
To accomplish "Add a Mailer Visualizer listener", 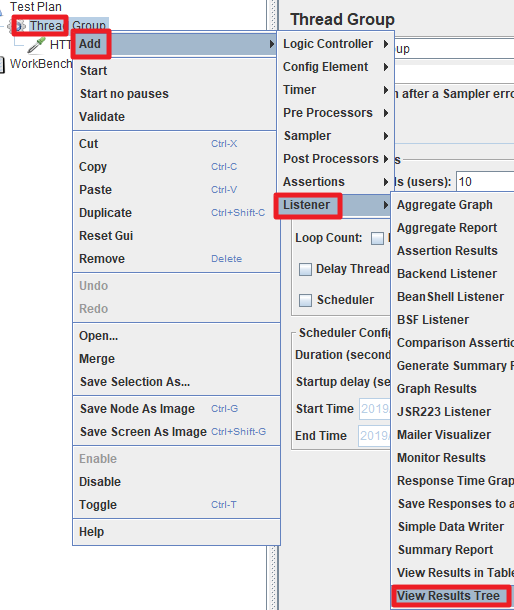I will click(453, 435).
